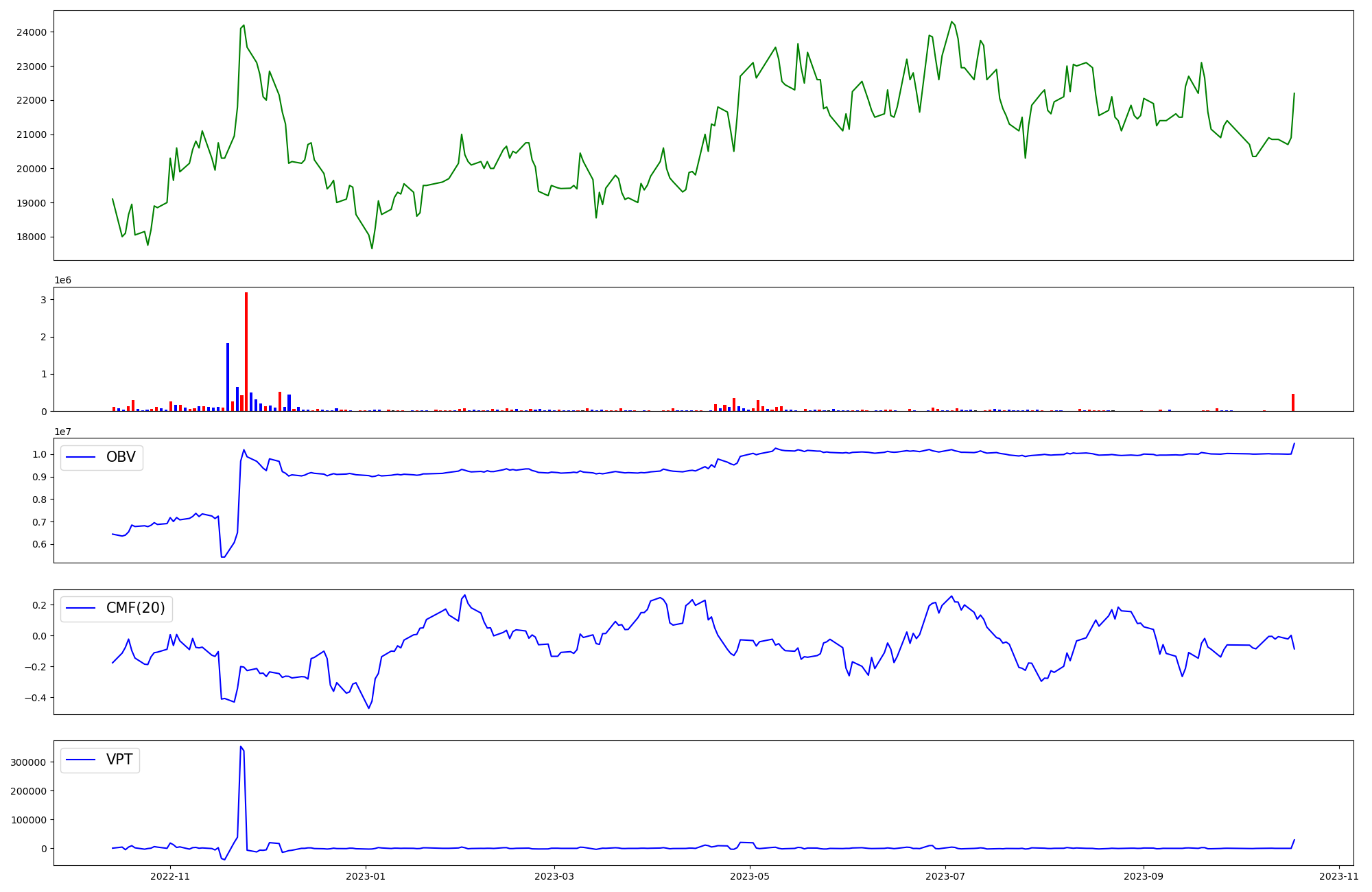This screenshot has width=1372, height=892.
Task: Click the peak of the VPT spike
Action: pyautogui.click(x=241, y=747)
